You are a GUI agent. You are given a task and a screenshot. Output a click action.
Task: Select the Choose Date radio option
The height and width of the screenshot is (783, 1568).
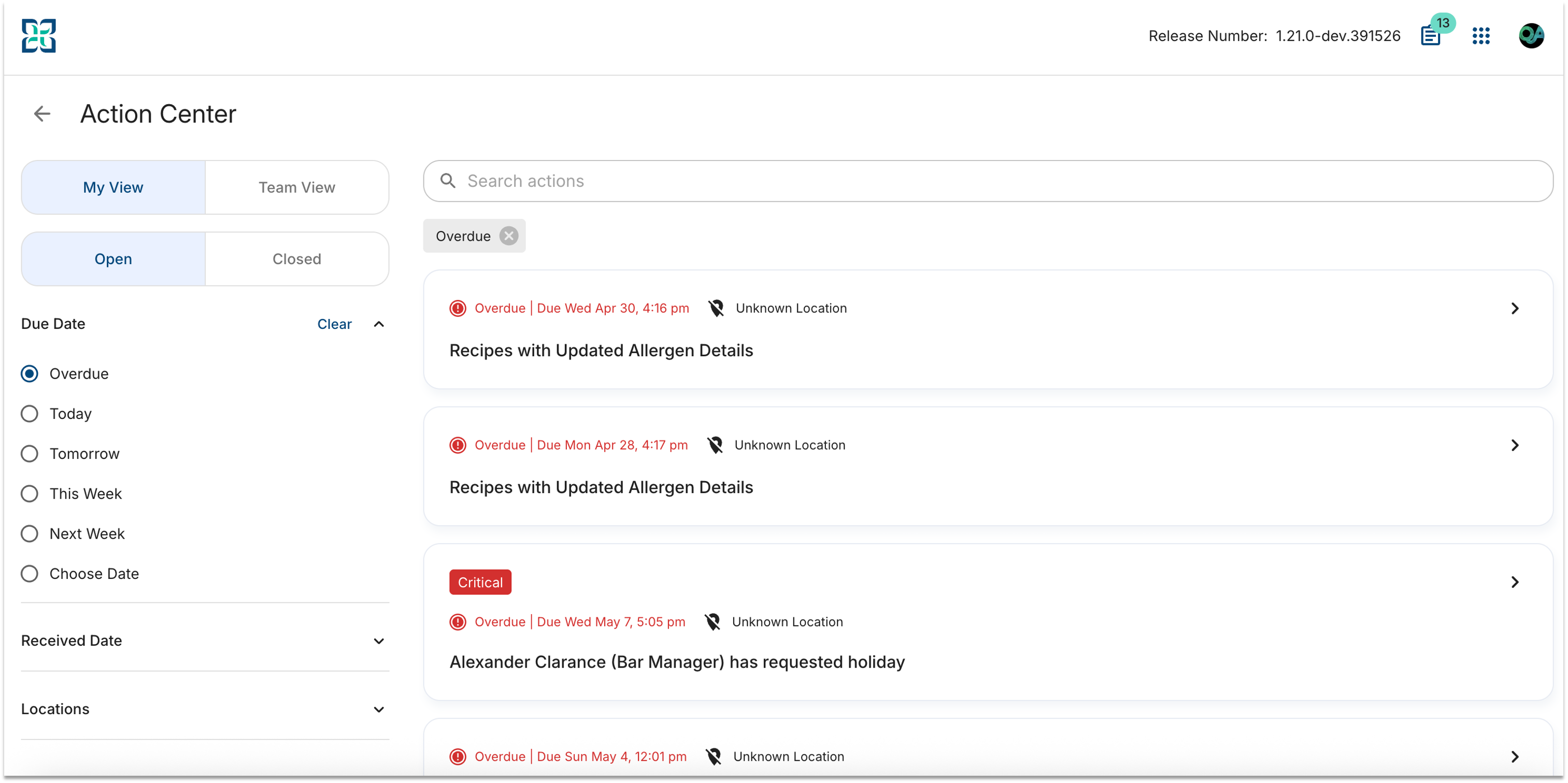pyautogui.click(x=29, y=574)
